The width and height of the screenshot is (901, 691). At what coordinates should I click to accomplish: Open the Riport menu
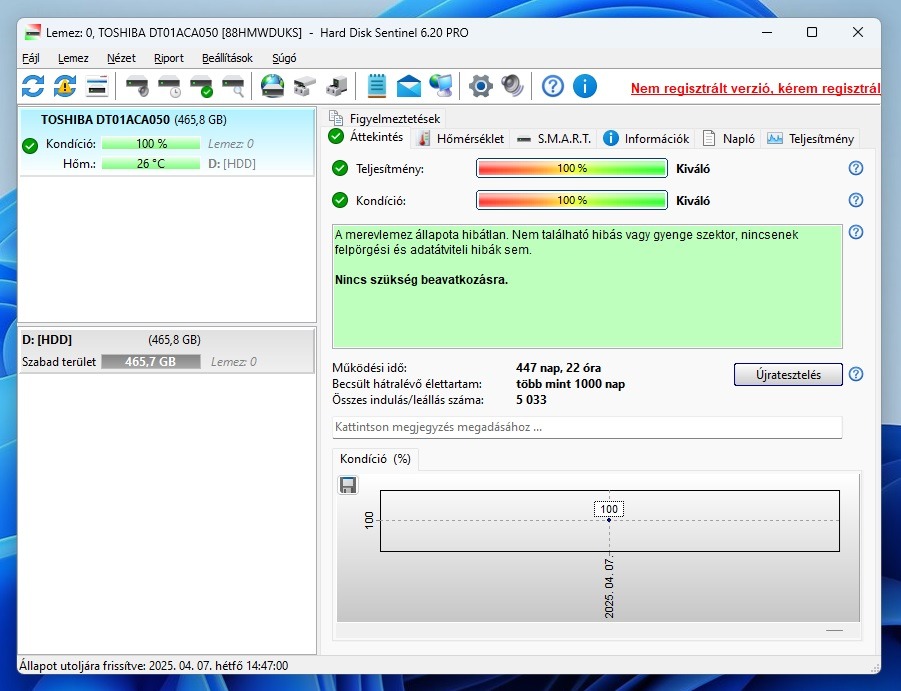(169, 58)
